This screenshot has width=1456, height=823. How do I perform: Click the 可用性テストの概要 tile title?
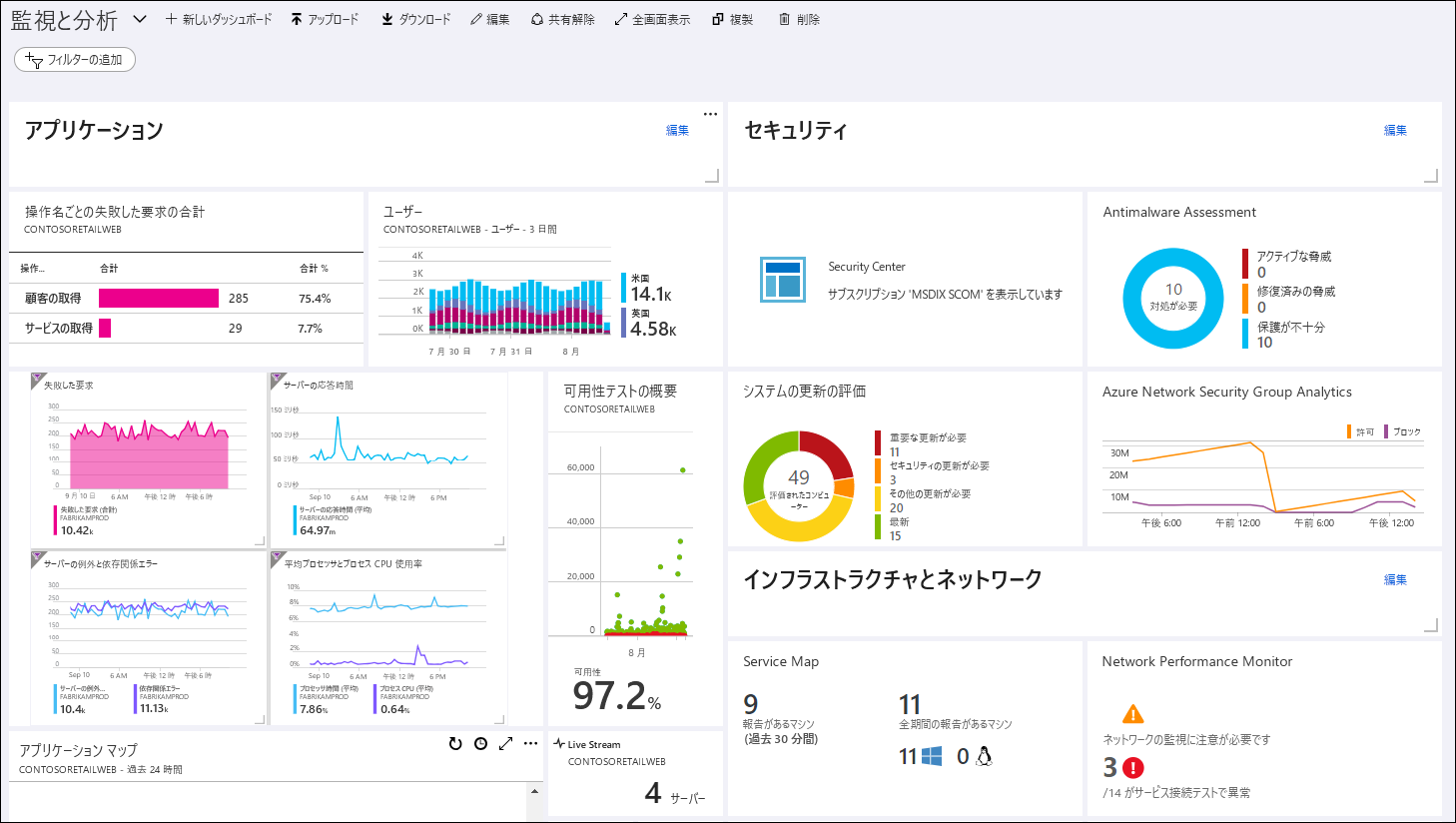coord(620,391)
